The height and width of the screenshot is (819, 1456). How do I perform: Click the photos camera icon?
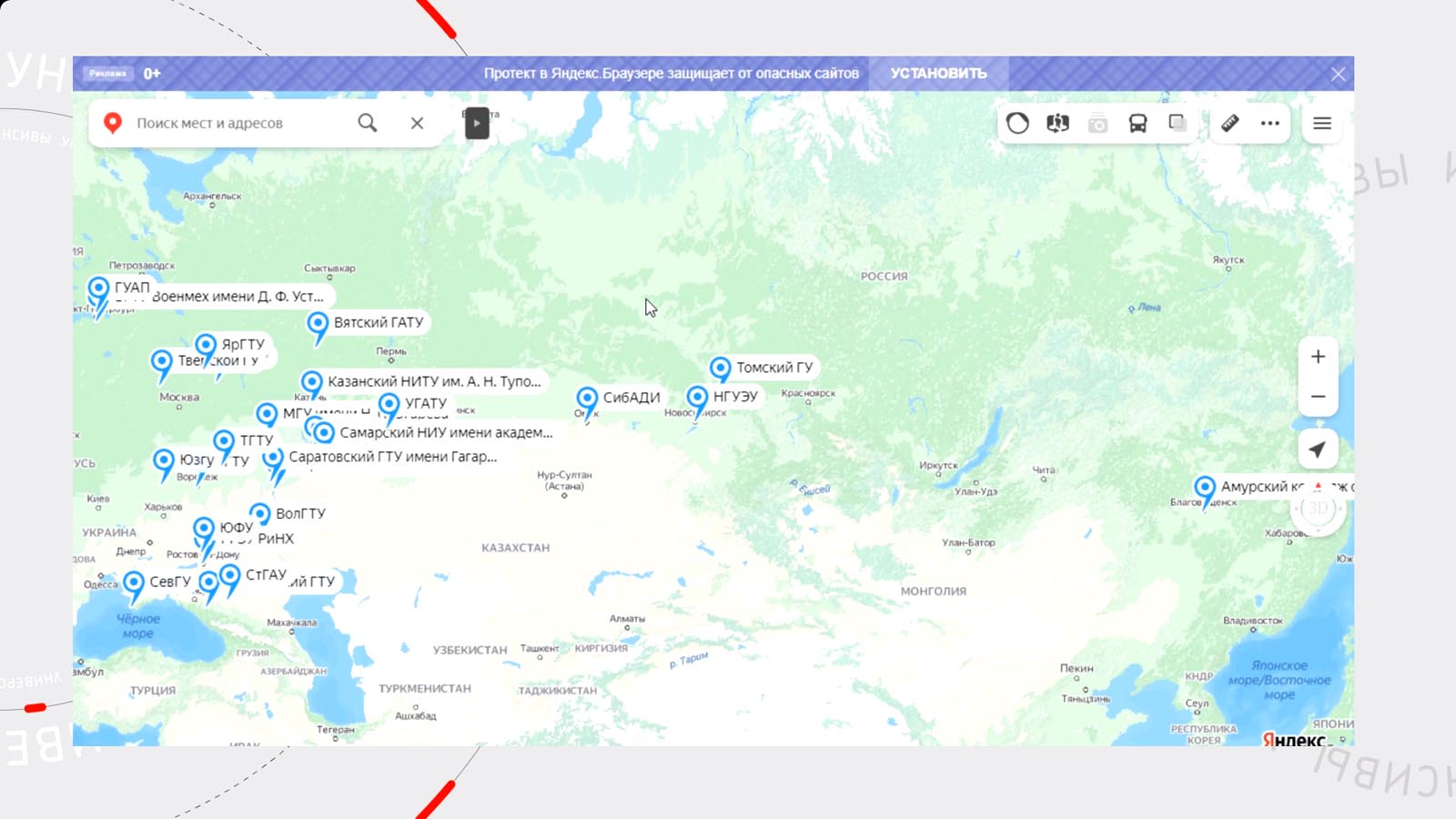pos(1098,124)
